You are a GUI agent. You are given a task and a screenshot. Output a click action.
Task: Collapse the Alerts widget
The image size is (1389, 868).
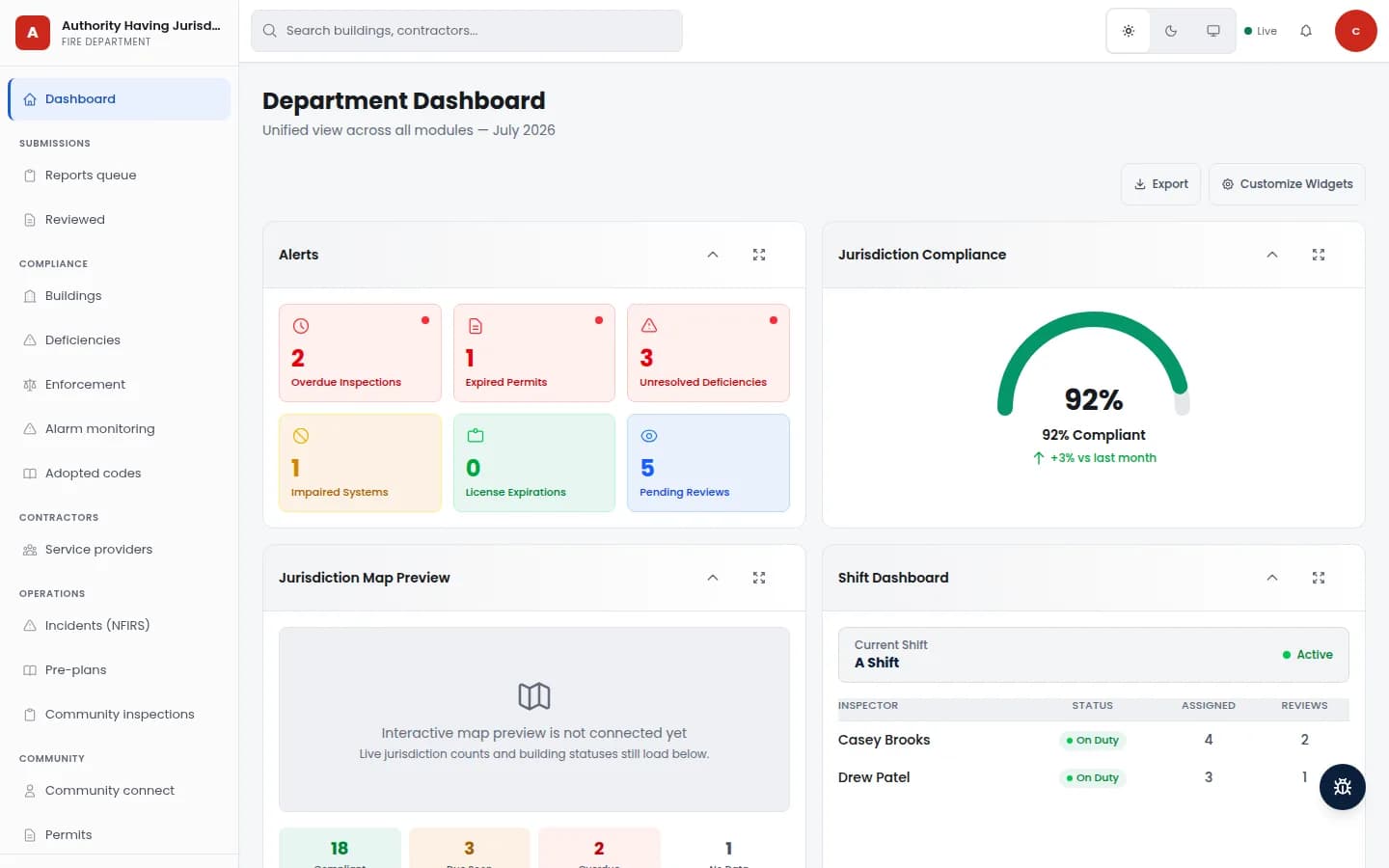(713, 255)
